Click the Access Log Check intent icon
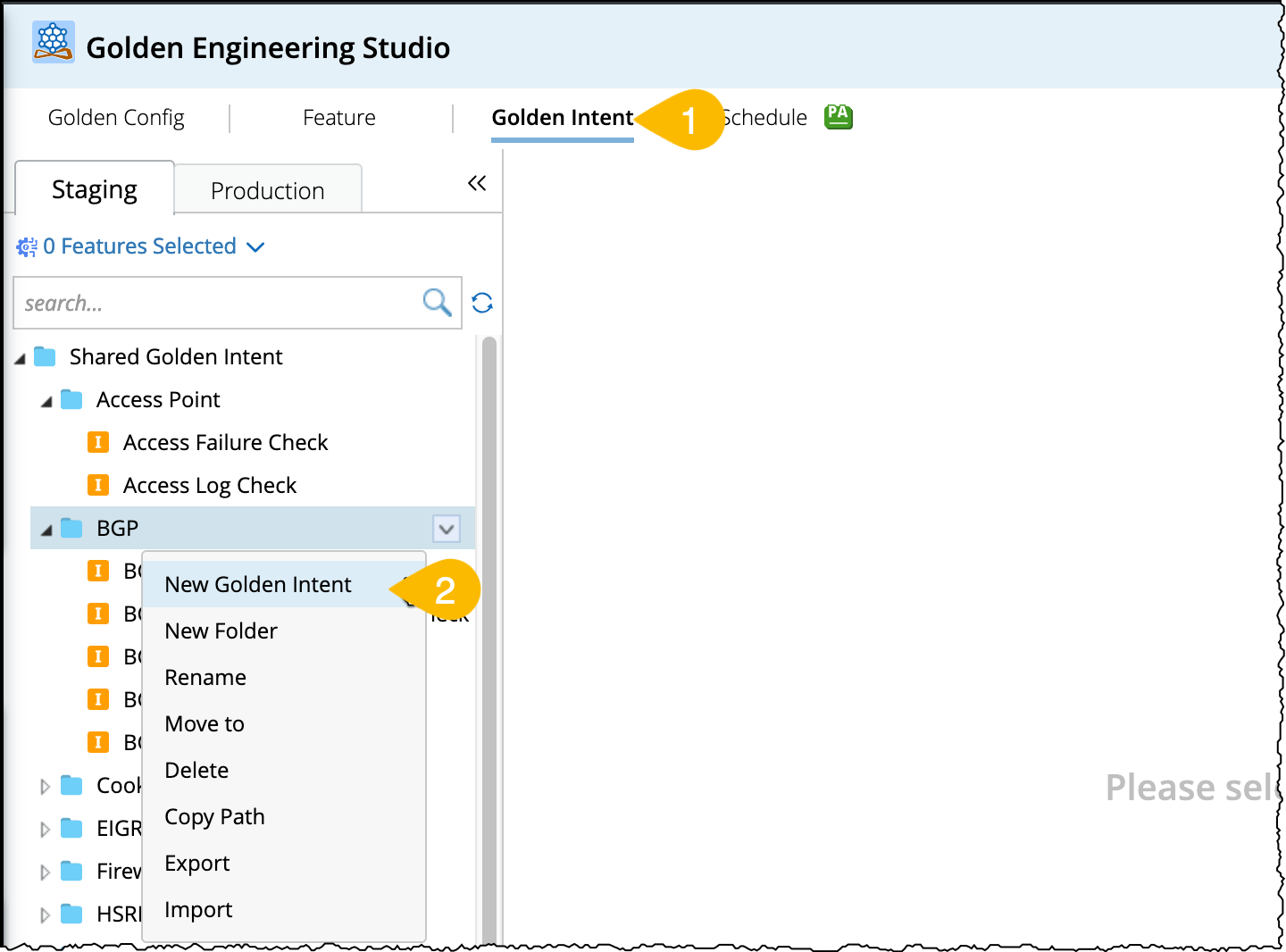Viewport: 1286px width, 952px height. pyautogui.click(x=98, y=485)
